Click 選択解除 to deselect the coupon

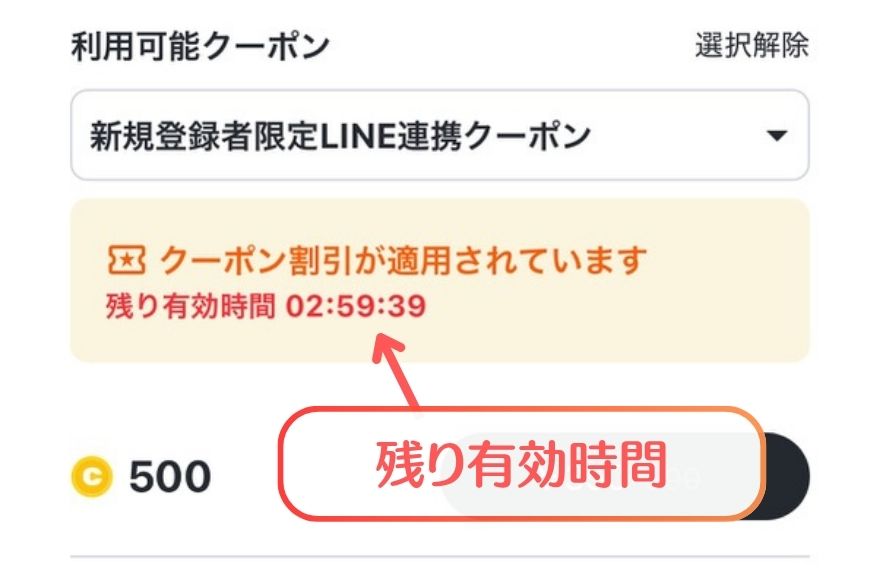pyautogui.click(x=755, y=44)
